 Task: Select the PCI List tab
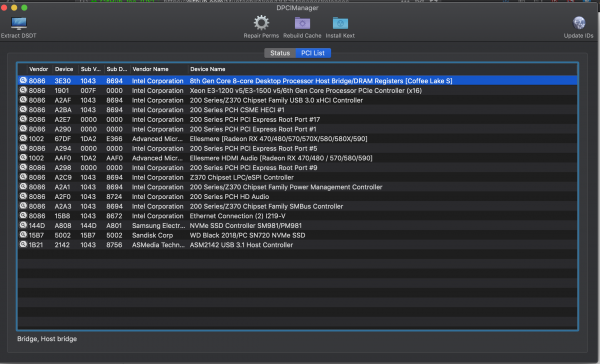313,53
